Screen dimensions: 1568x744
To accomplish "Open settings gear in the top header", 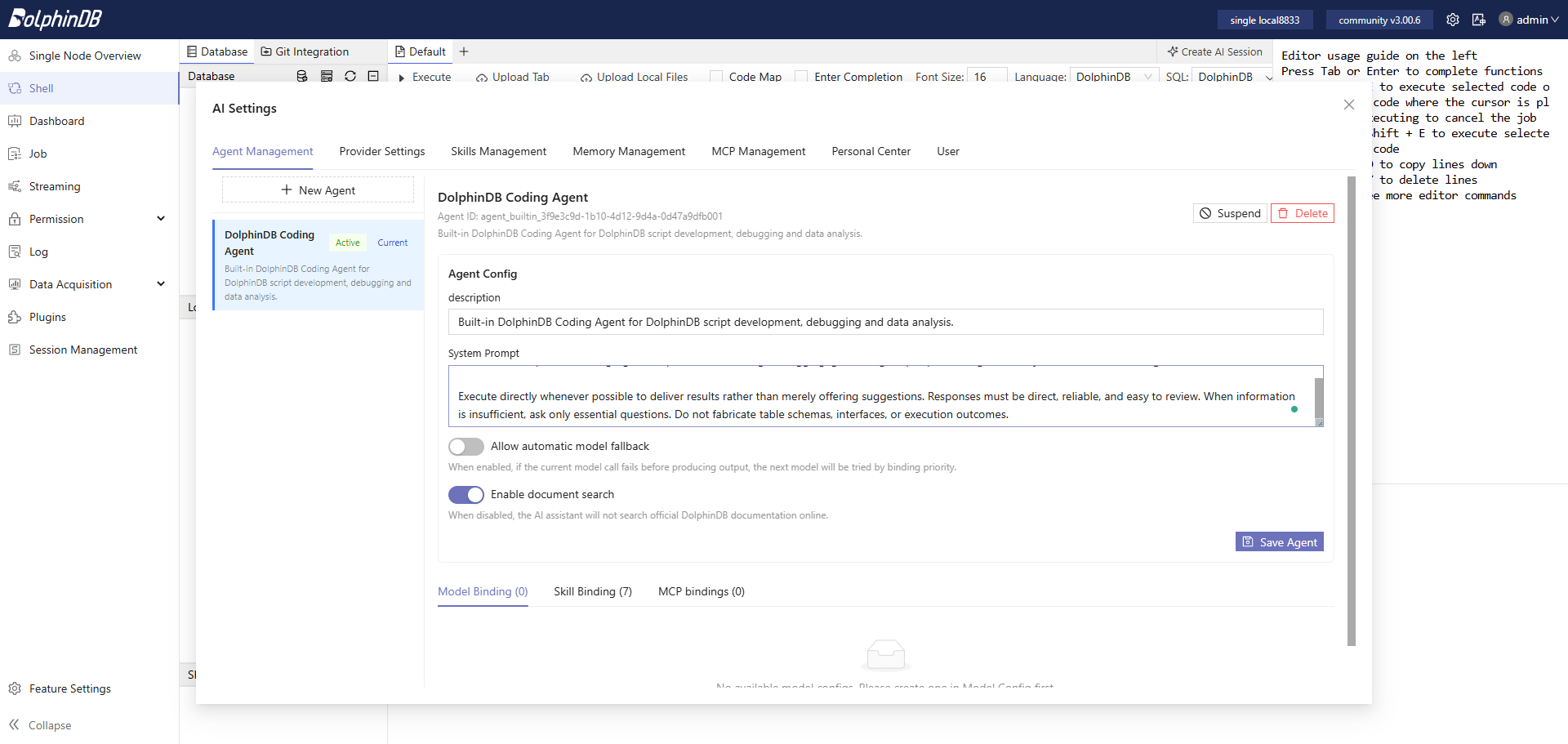I will [x=1453, y=20].
